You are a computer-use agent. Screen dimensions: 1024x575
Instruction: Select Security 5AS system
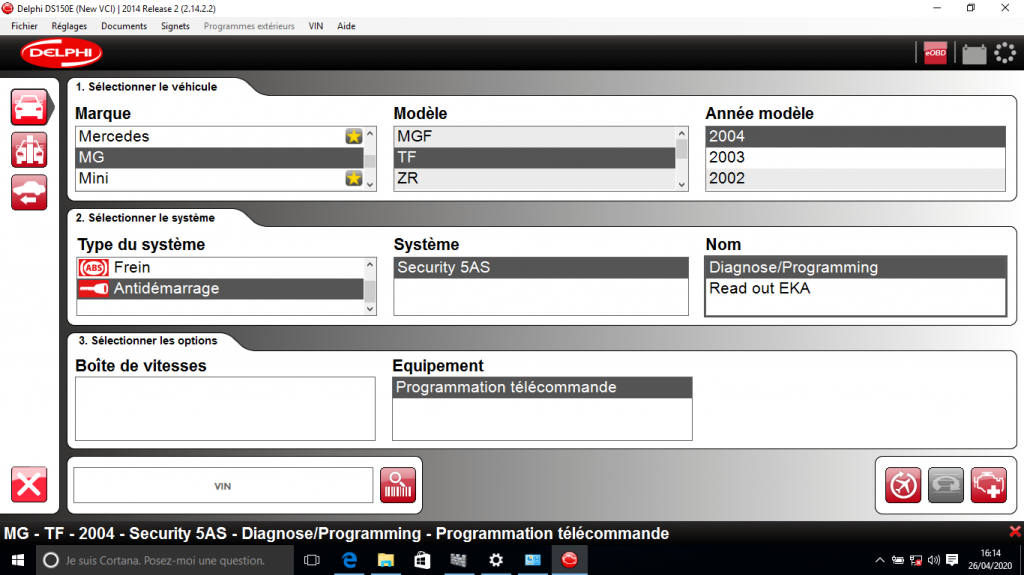coord(541,267)
